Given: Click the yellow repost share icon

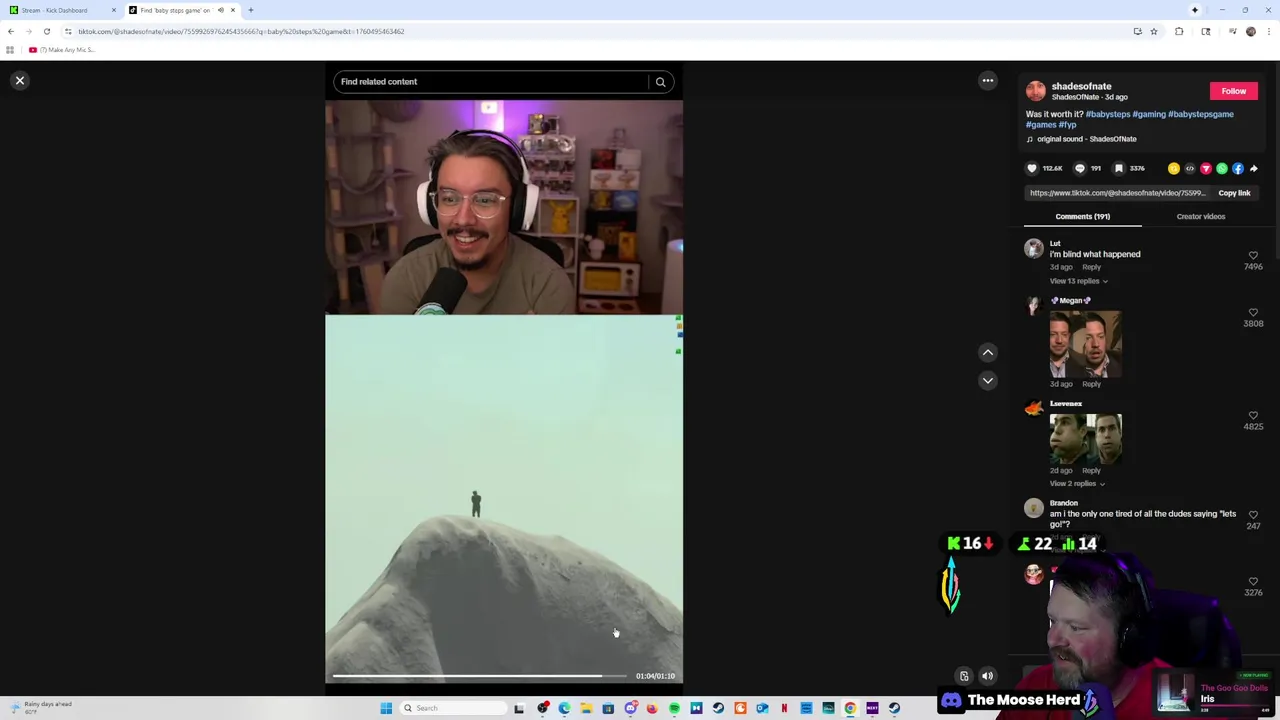Looking at the screenshot, I should tap(1173, 168).
